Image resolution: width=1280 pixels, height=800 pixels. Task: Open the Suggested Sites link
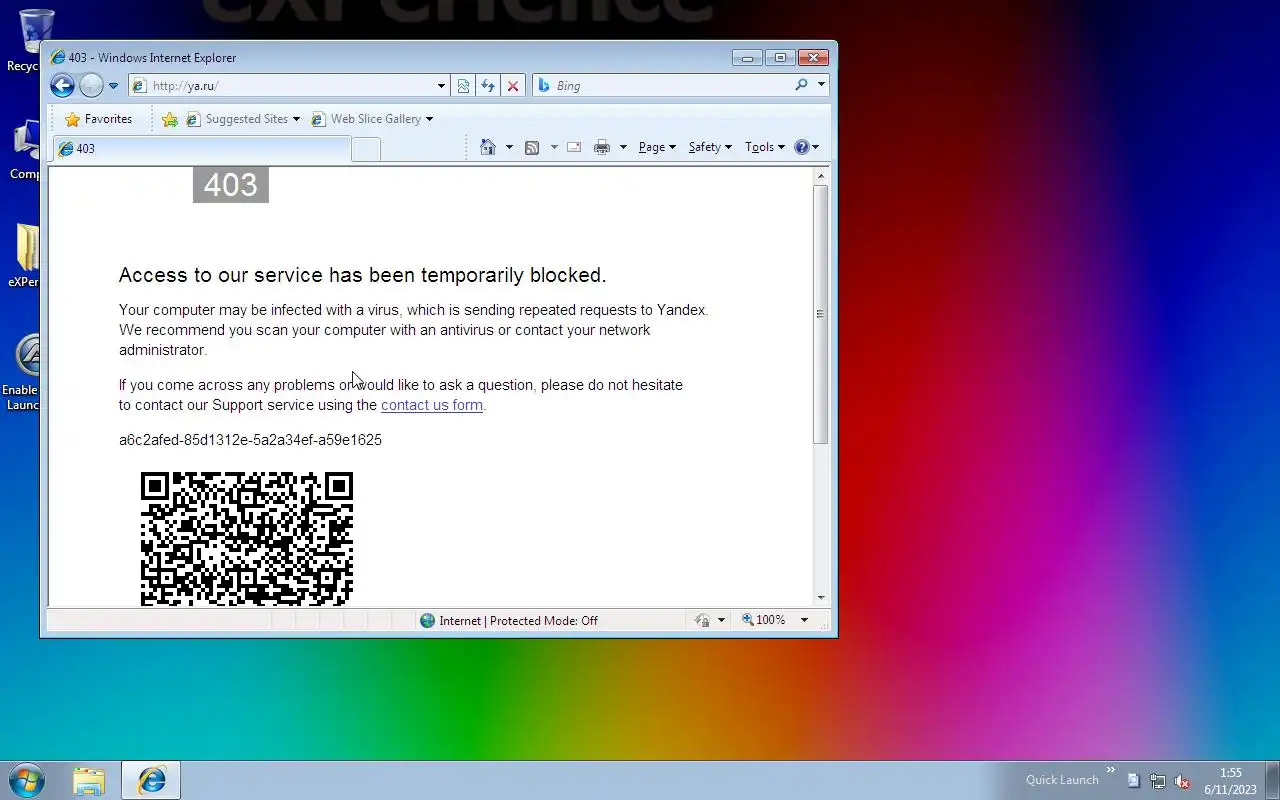coord(243,119)
